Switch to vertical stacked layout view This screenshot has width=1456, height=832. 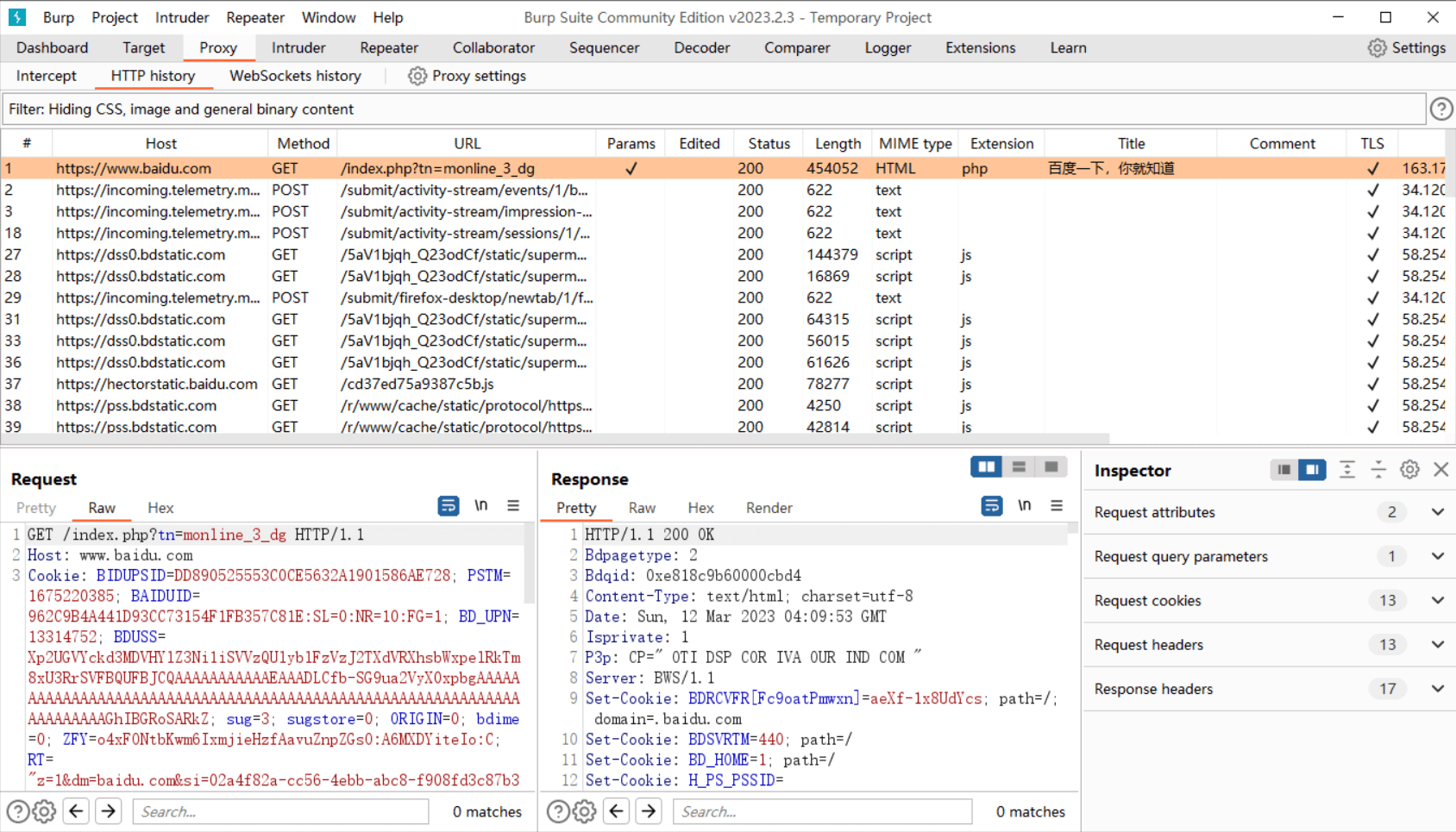tap(1019, 467)
